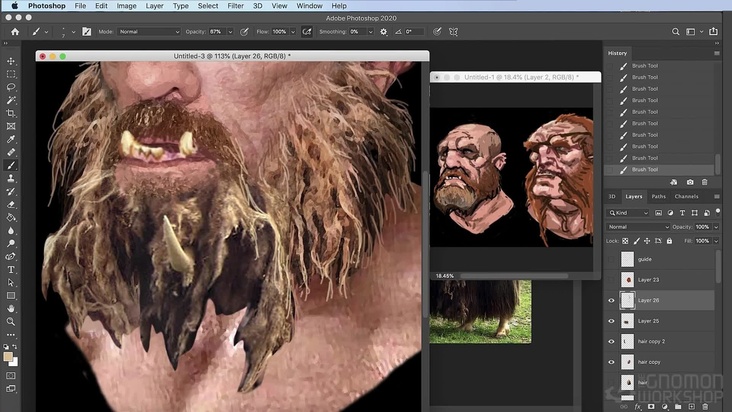Select the Paint Bucket tool
The height and width of the screenshot is (412, 732).
(x=11, y=217)
